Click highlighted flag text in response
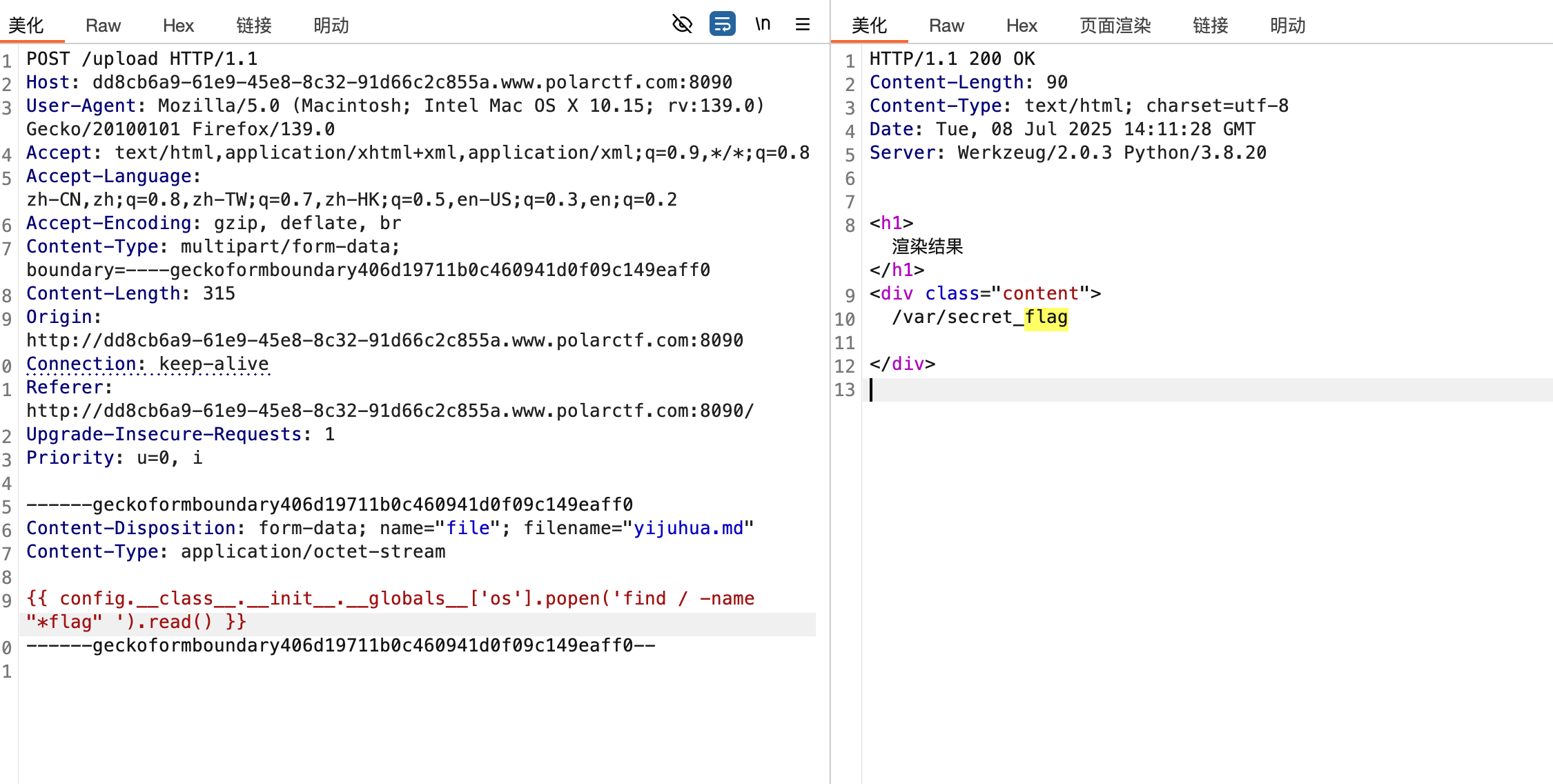1553x784 pixels. tap(1046, 317)
